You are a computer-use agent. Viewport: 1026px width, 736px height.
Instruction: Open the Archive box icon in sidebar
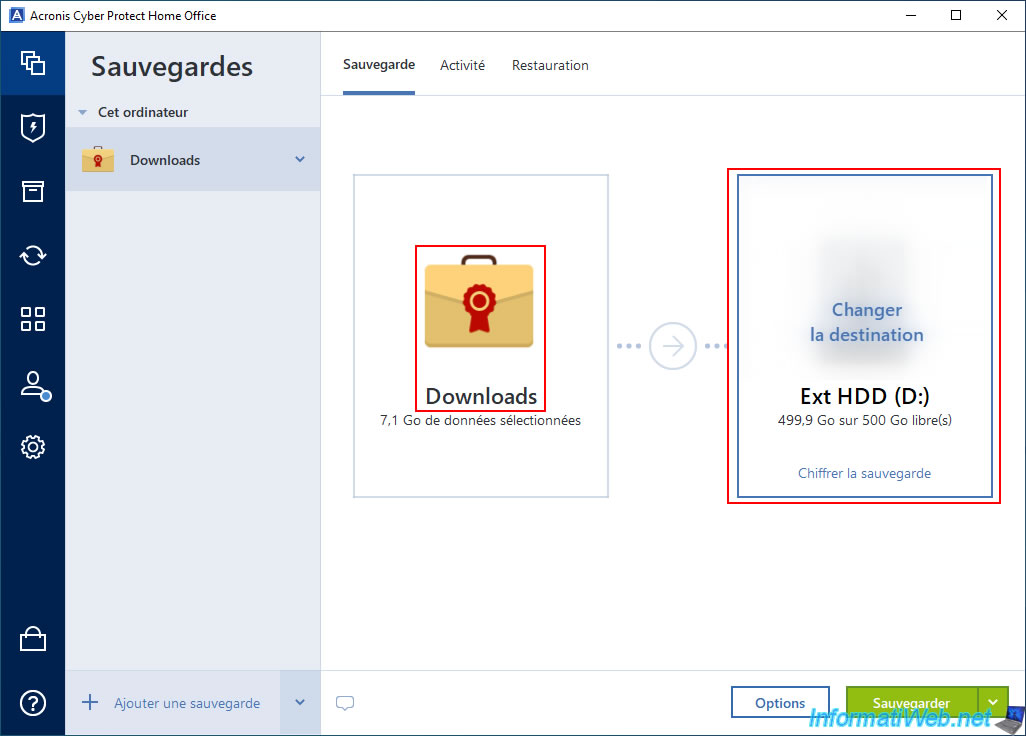[33, 192]
